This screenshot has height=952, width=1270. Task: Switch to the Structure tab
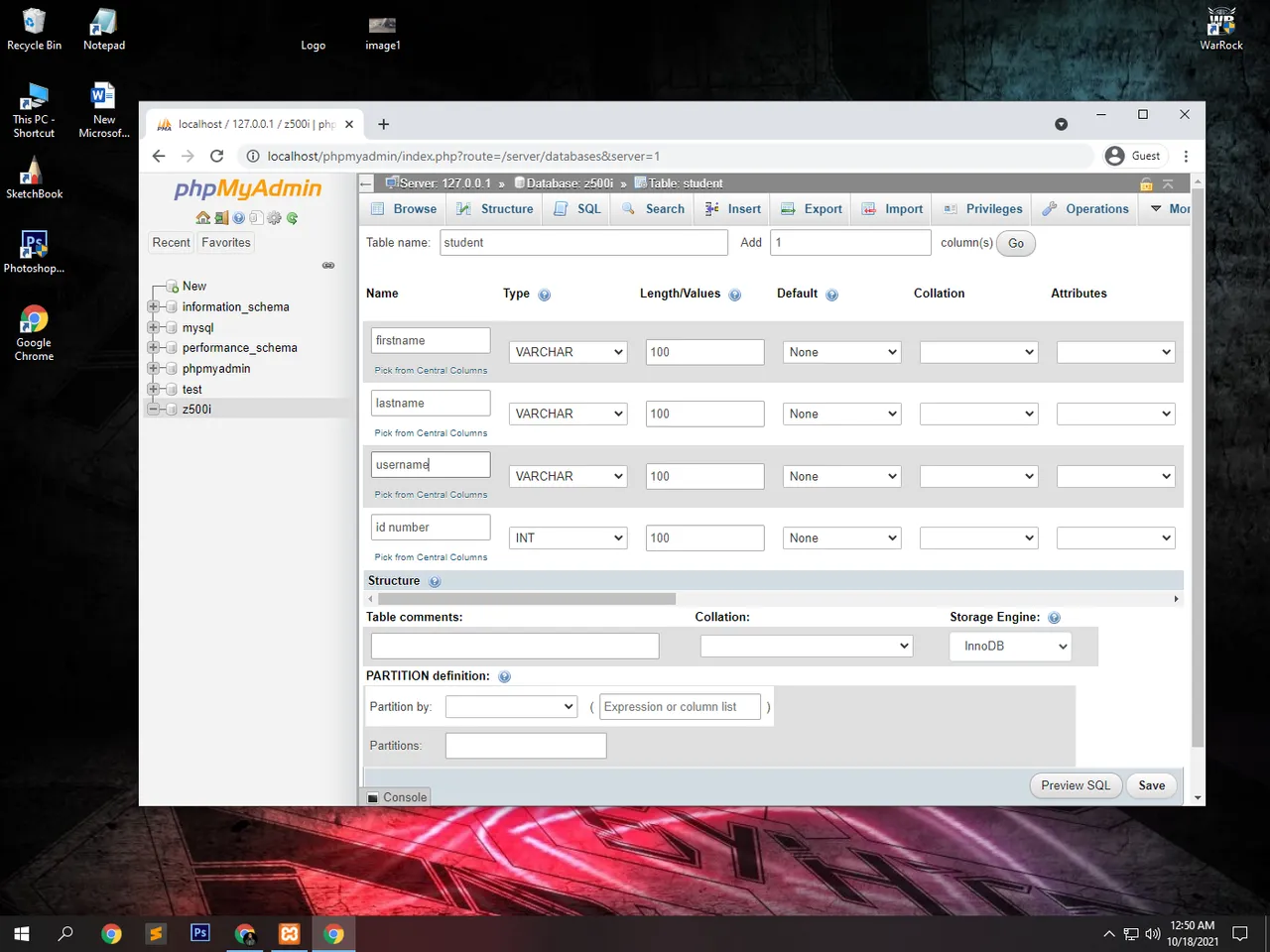[x=495, y=209]
